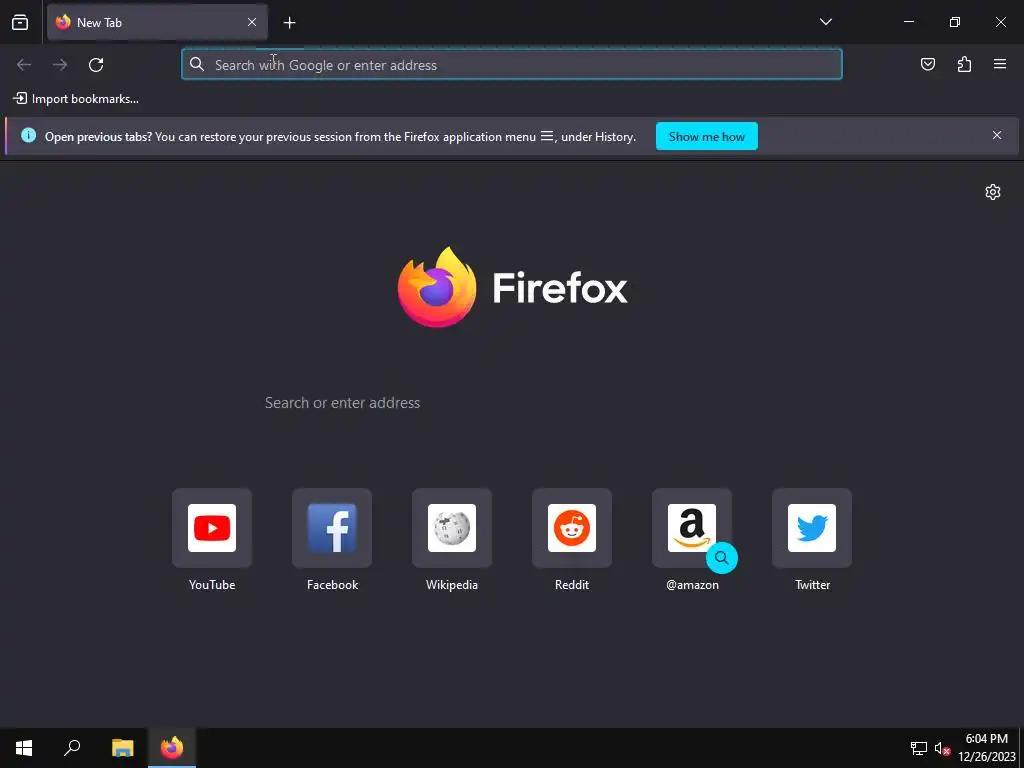Close the New Tab tab
The width and height of the screenshot is (1024, 768).
pos(251,22)
